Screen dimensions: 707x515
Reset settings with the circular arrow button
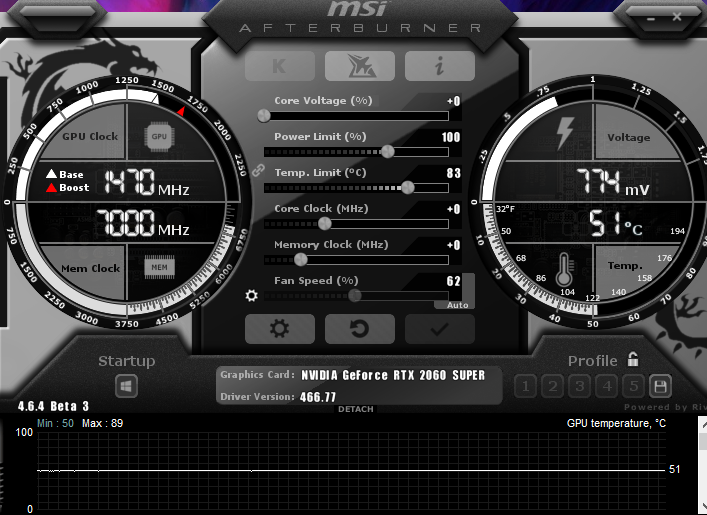(360, 329)
